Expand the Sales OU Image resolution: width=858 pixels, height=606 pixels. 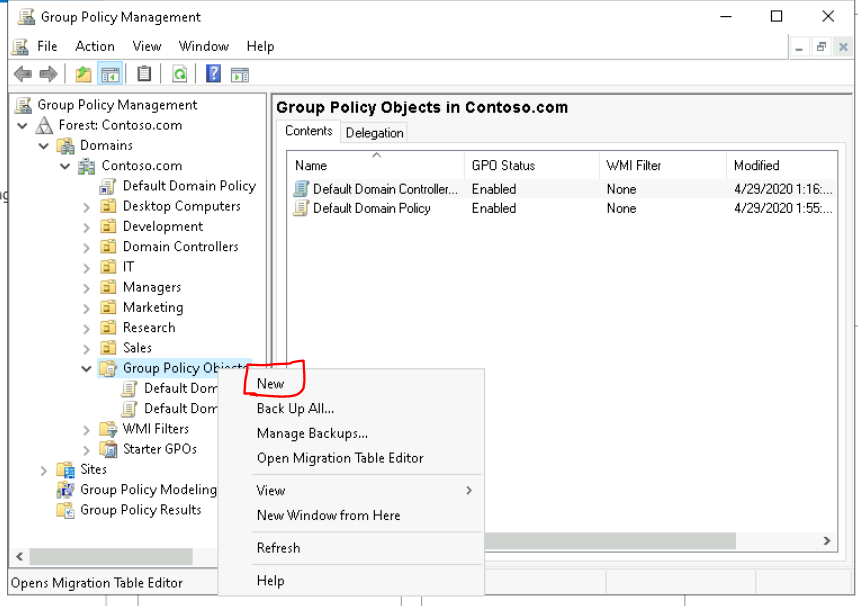(86, 349)
